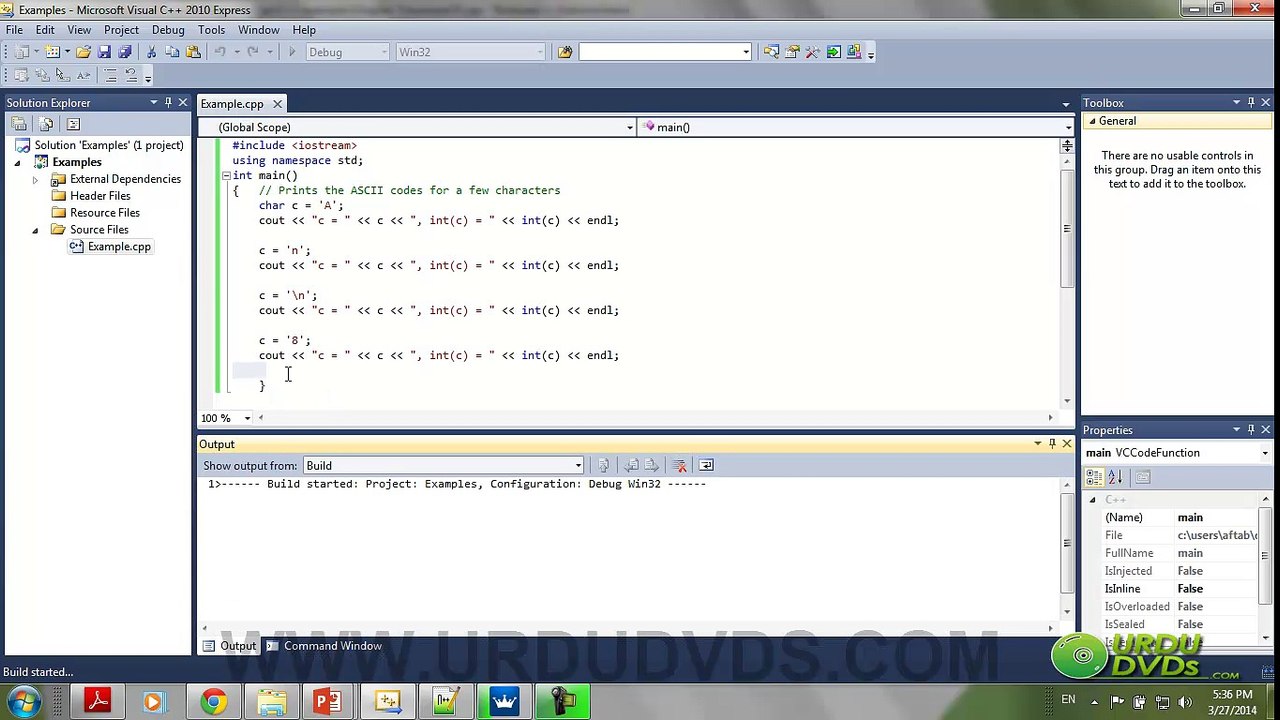1280x720 pixels.
Task: Click the Clear All icon in Output panel
Action: tap(679, 465)
